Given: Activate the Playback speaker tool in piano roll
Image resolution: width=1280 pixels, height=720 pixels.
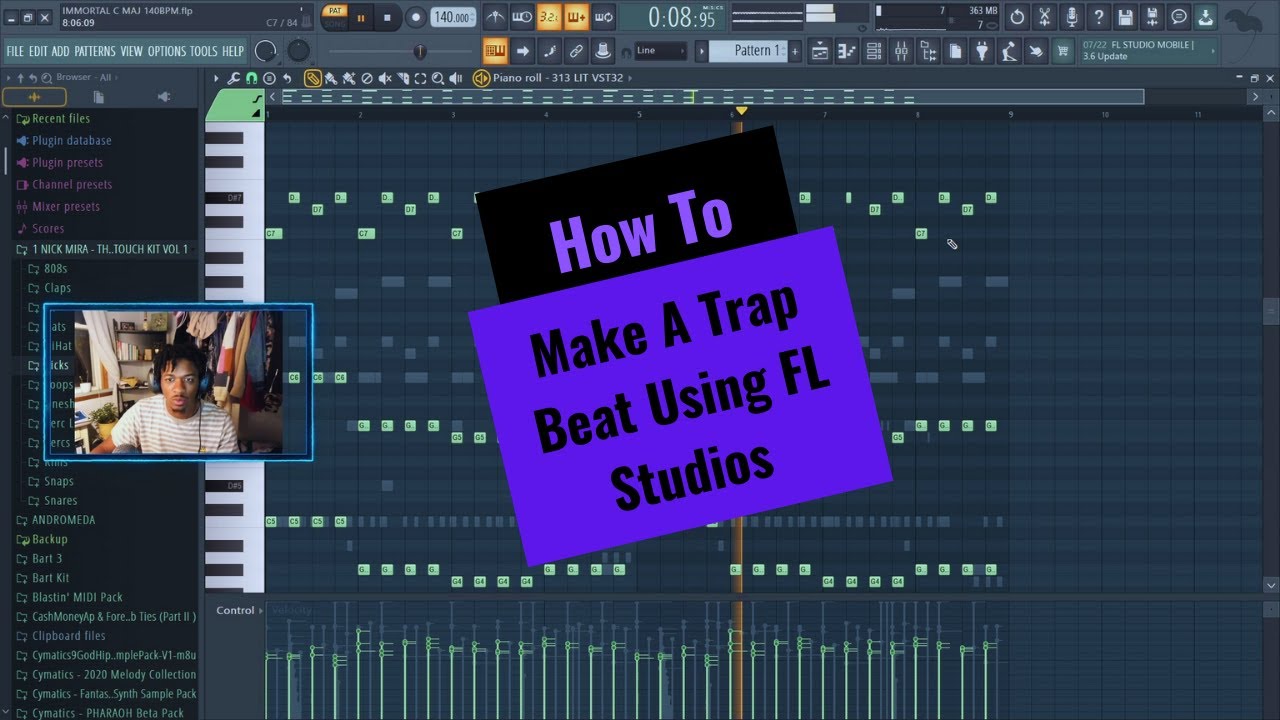Looking at the screenshot, I should coord(455,78).
